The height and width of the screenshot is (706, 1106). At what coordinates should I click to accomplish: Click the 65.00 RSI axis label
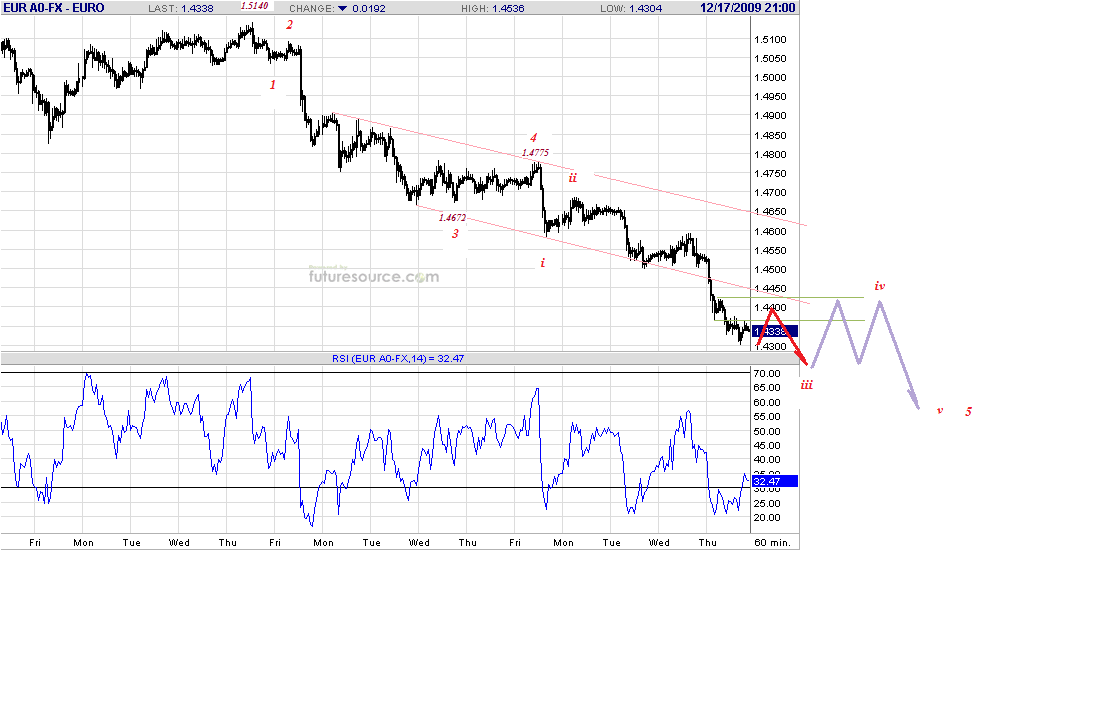767,387
